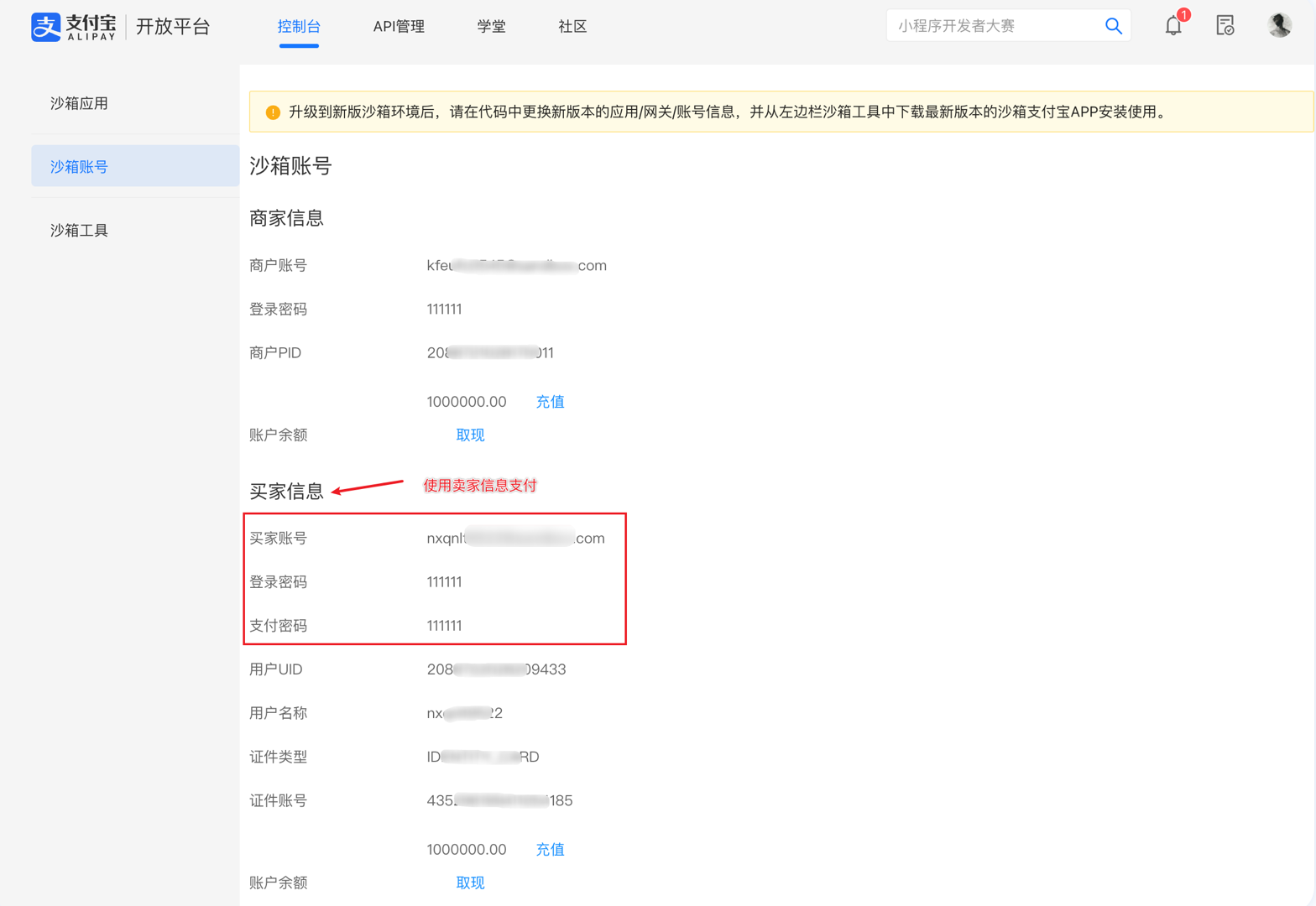Click buyer balance 1000000.00

pyautogui.click(x=467, y=849)
